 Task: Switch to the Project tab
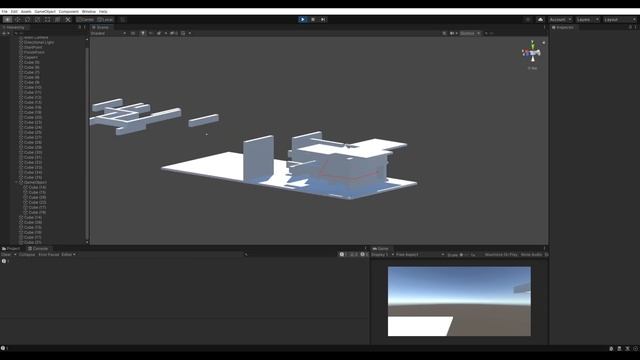click(x=11, y=249)
